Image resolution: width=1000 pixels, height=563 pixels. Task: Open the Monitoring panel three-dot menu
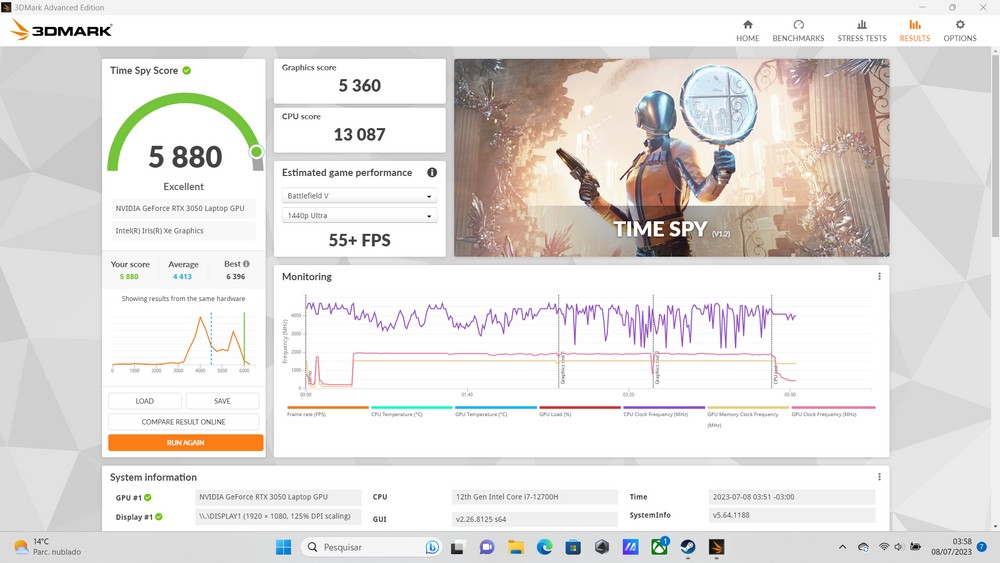[879, 277]
